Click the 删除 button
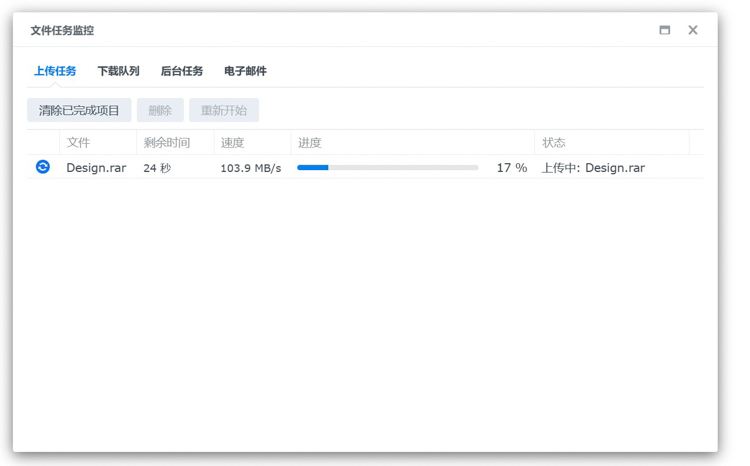The height and width of the screenshot is (466, 750). 160,110
